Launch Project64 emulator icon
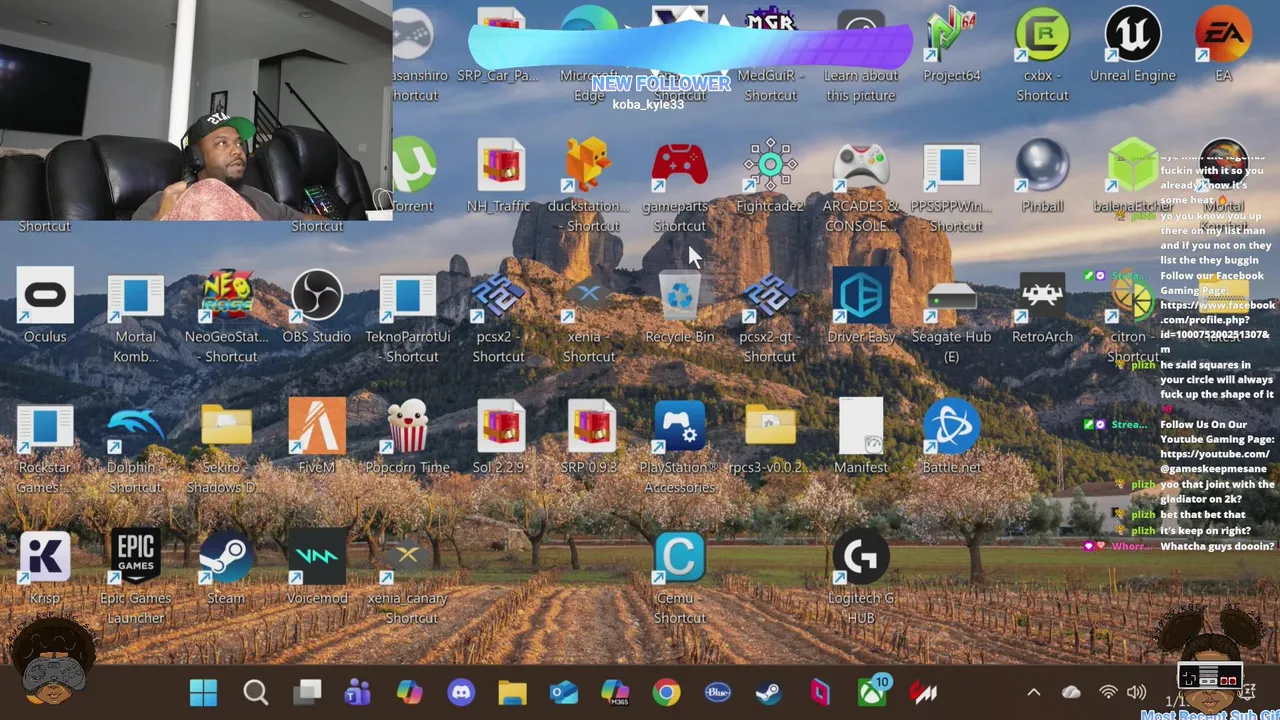 [951, 35]
